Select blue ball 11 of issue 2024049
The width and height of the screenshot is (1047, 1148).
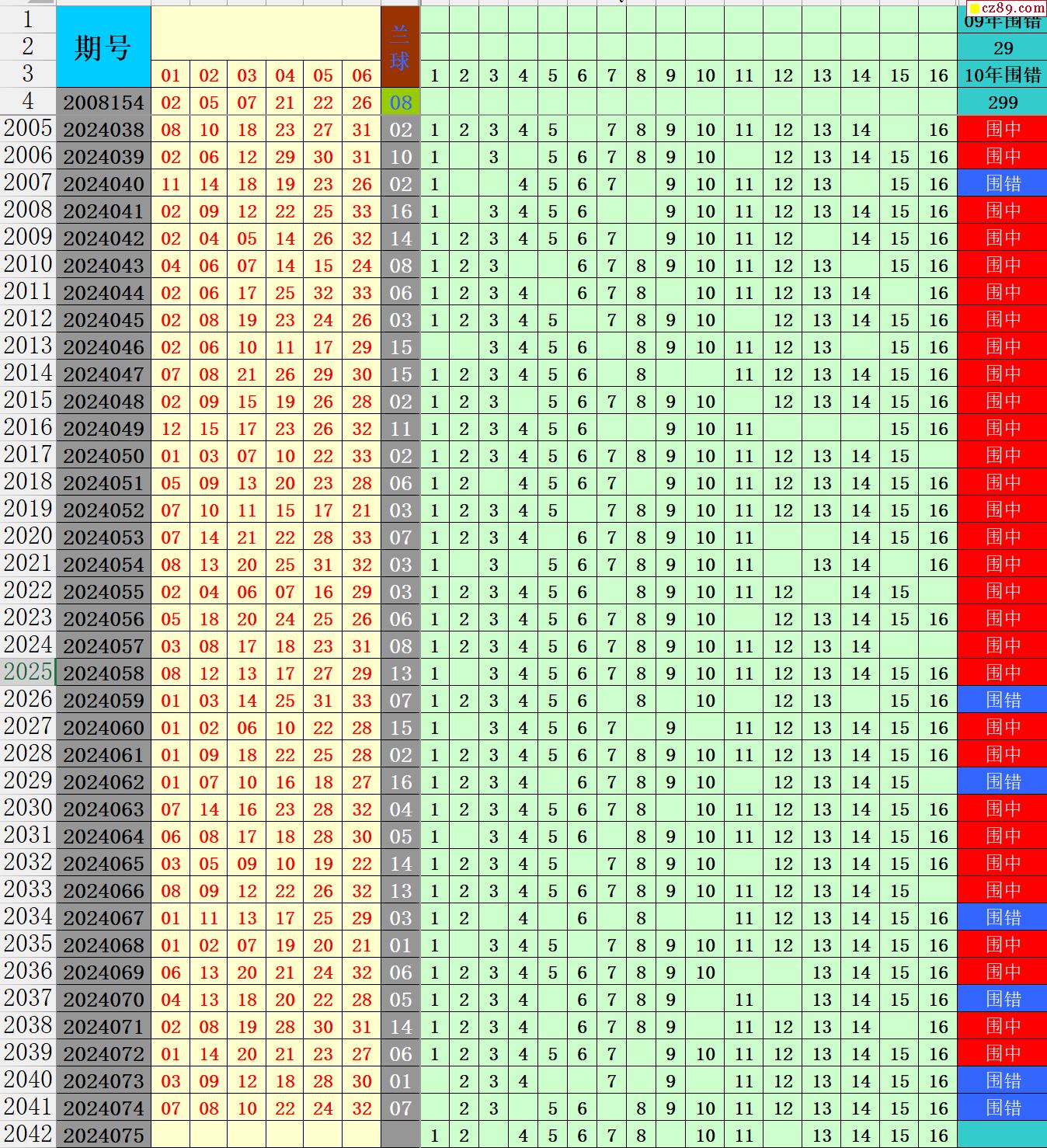point(400,428)
